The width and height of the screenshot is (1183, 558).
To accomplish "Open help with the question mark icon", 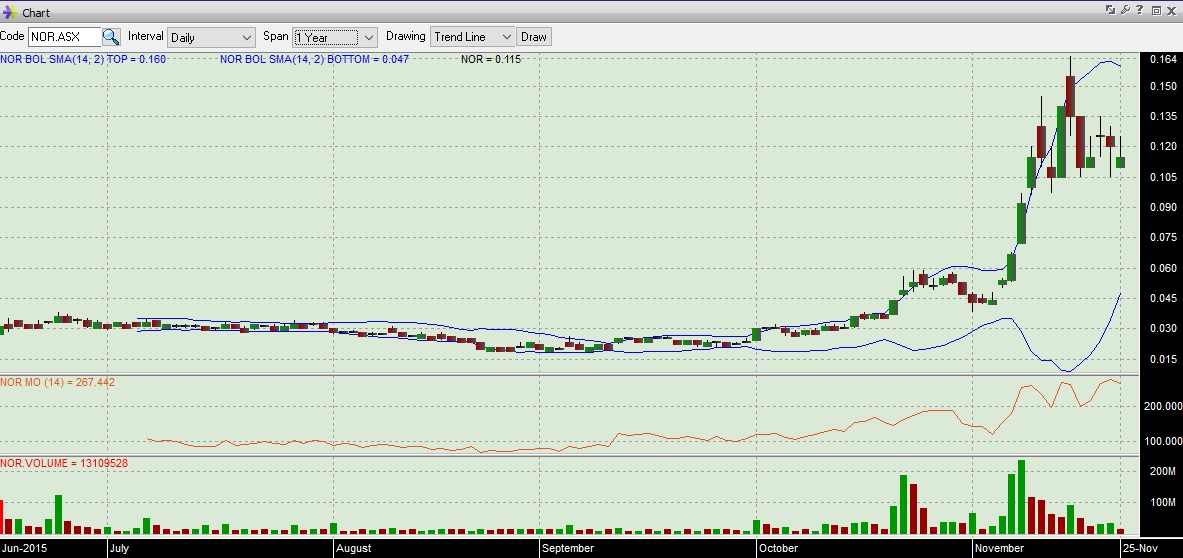I will 1140,10.
